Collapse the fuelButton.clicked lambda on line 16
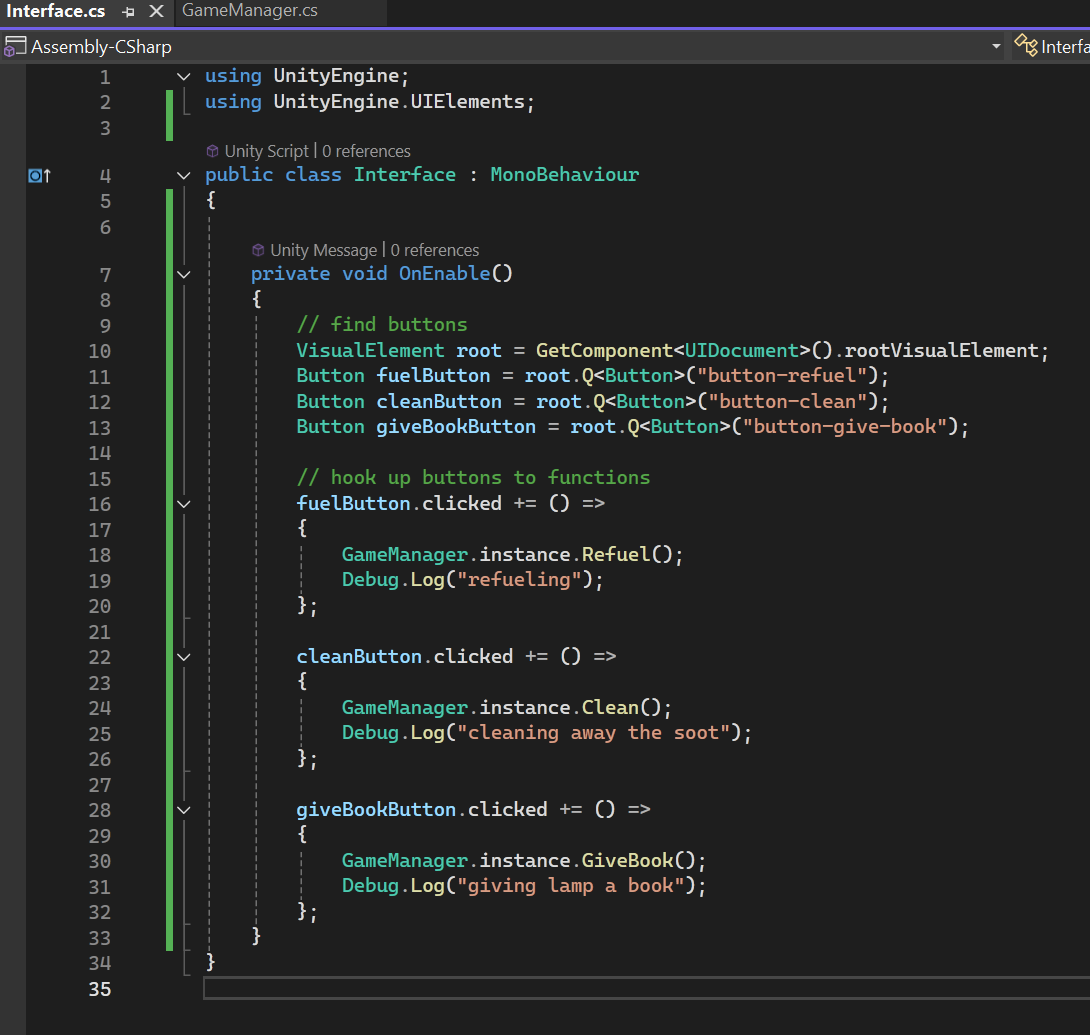 (x=184, y=504)
